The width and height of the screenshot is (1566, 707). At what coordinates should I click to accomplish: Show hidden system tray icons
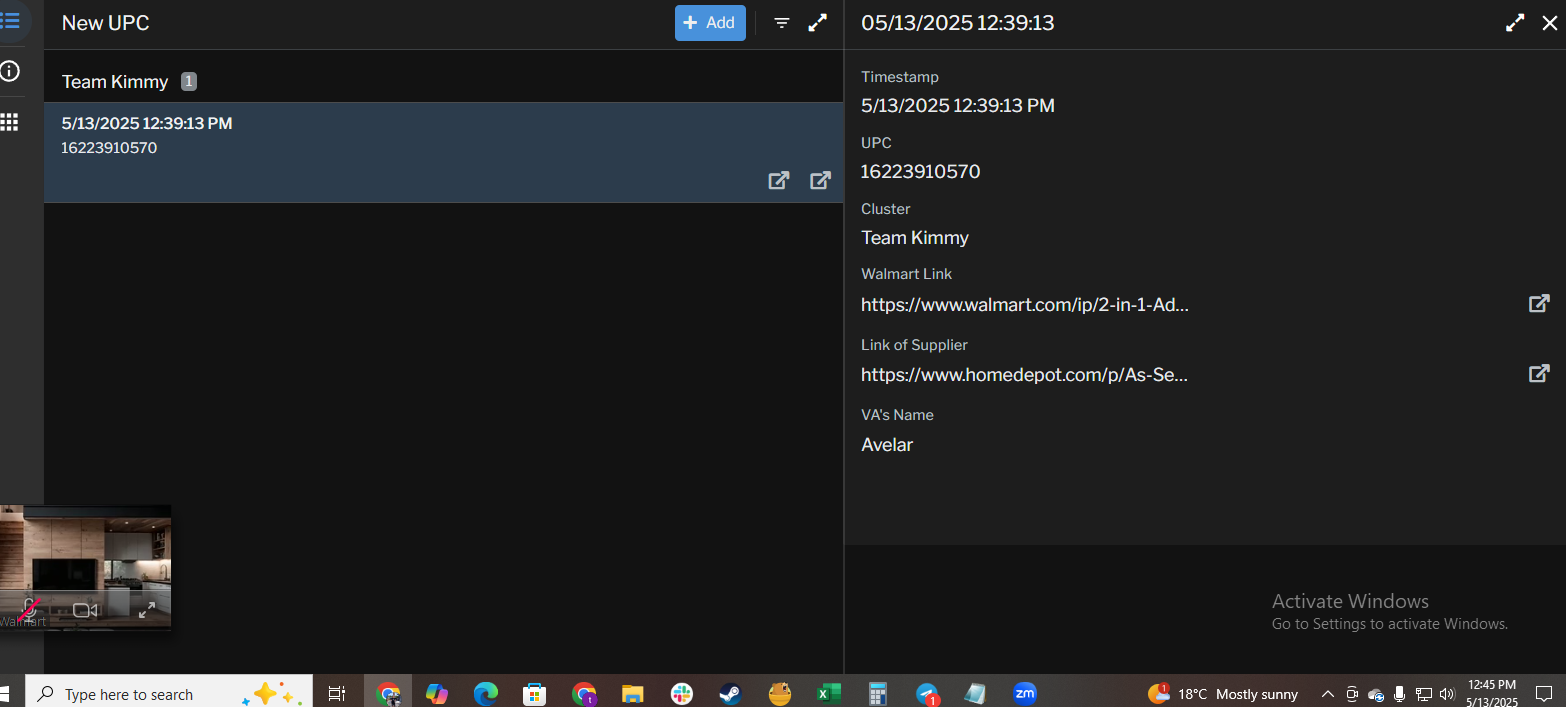click(1327, 694)
